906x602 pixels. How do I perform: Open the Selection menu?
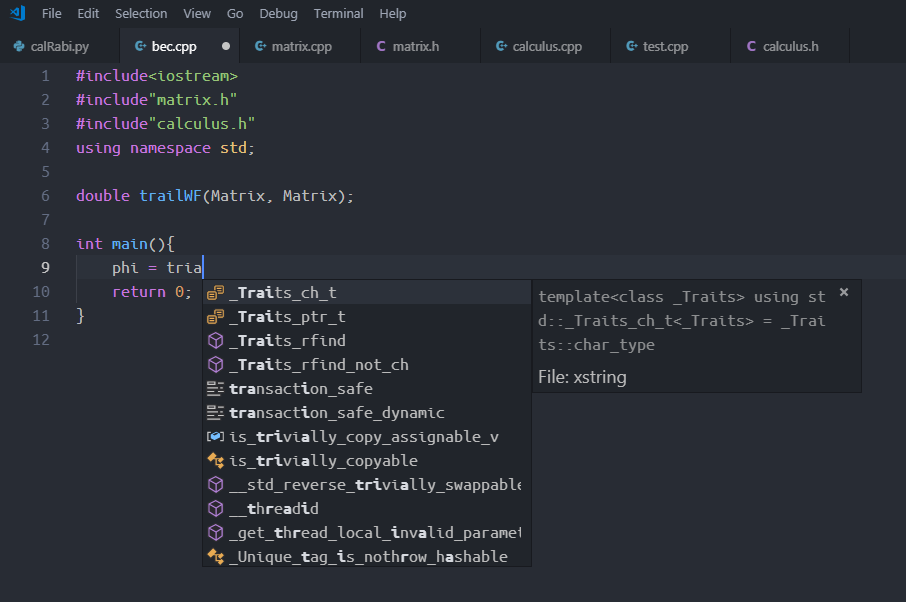pyautogui.click(x=141, y=13)
